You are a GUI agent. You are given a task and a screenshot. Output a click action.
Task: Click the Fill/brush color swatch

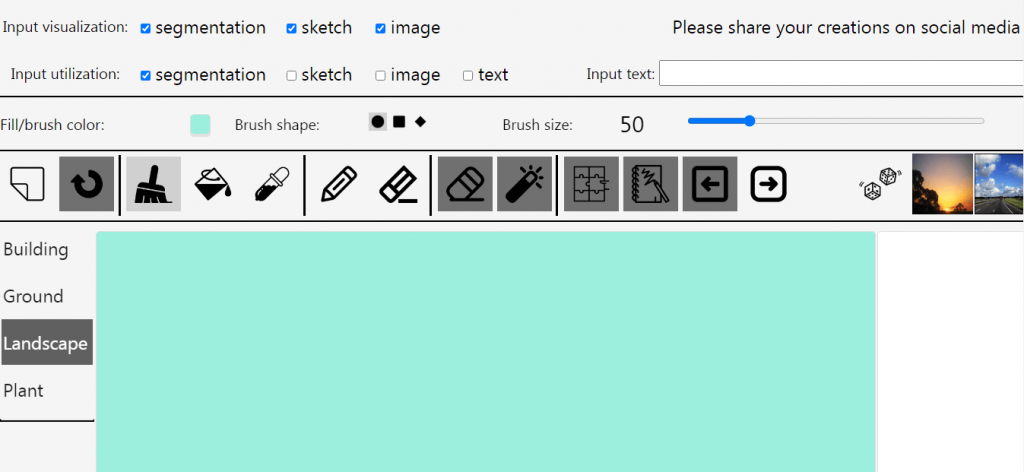(200, 125)
